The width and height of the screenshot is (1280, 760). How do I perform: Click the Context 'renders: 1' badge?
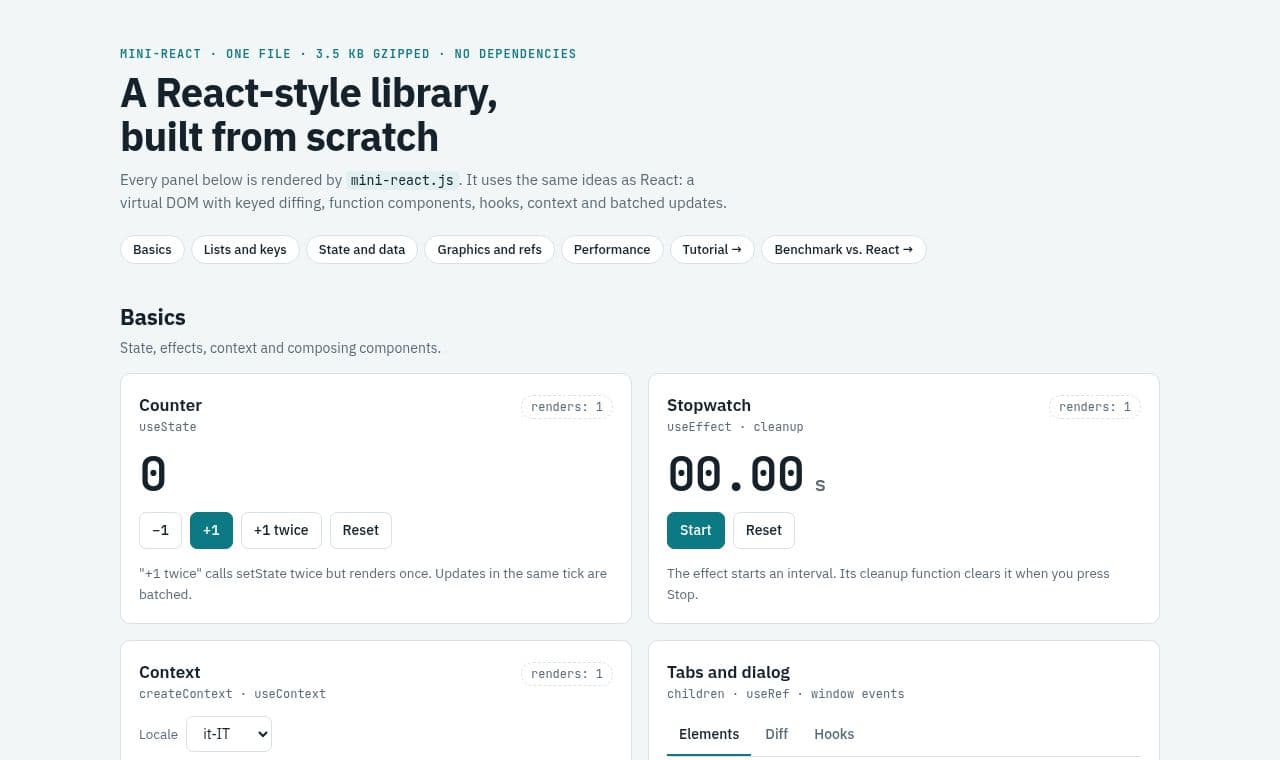click(567, 674)
